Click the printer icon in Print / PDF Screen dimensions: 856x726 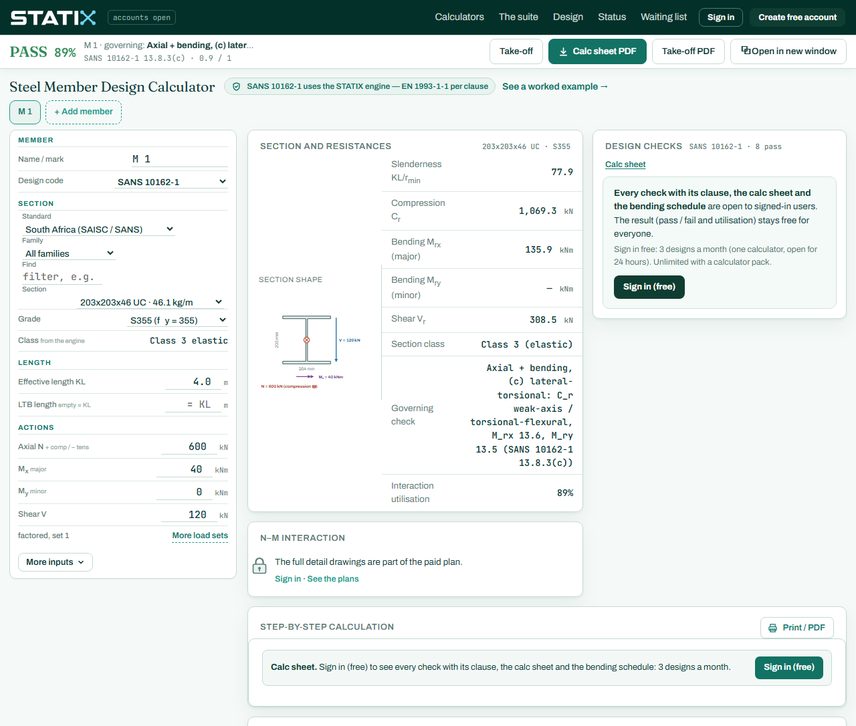tap(772, 628)
